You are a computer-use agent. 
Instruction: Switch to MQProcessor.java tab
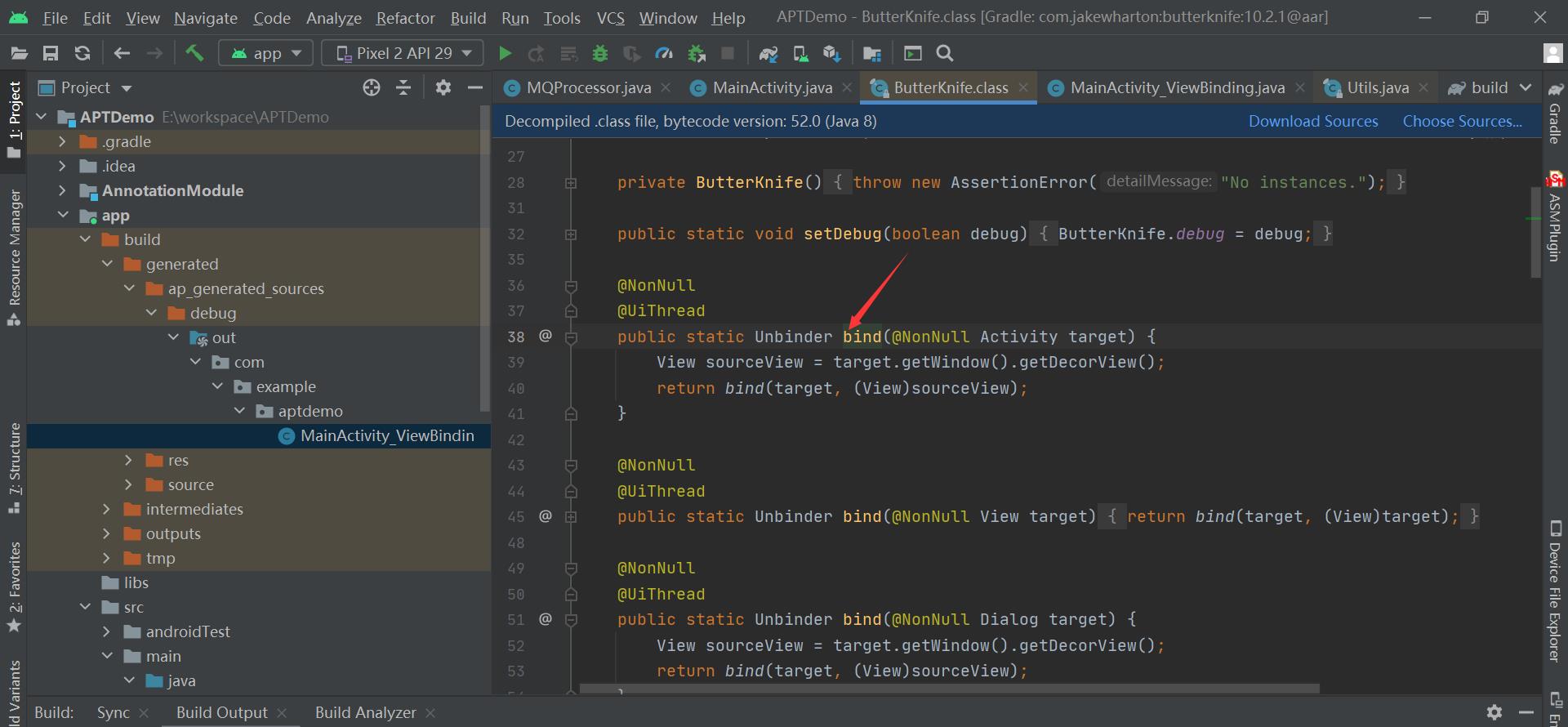[x=588, y=87]
